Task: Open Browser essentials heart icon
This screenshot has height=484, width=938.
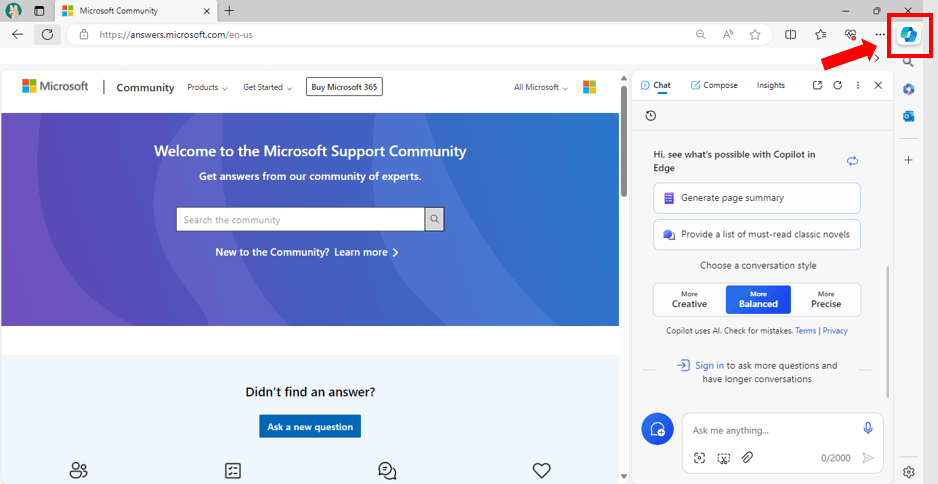Action: 850,35
